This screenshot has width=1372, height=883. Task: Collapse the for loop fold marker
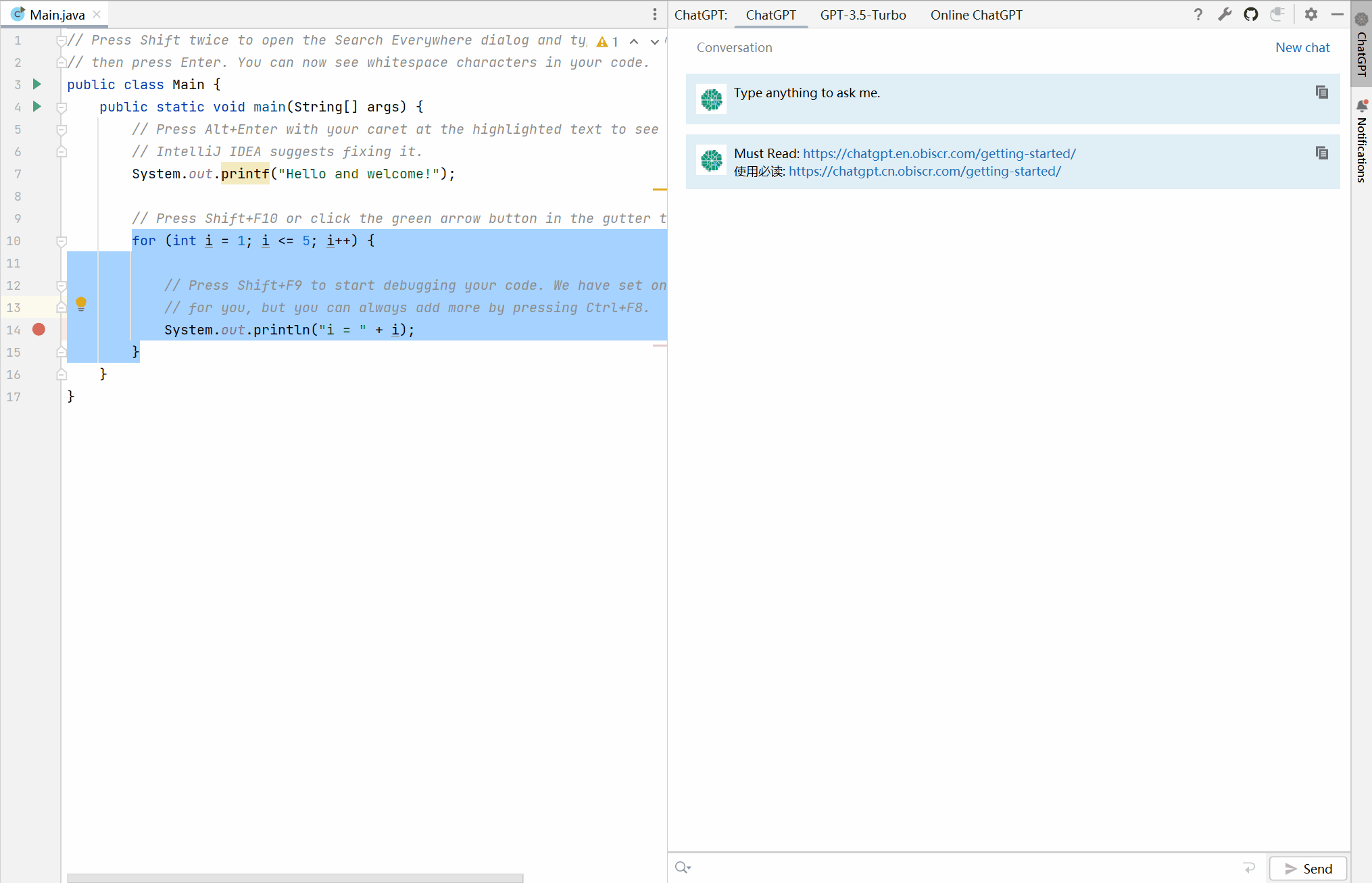62,241
